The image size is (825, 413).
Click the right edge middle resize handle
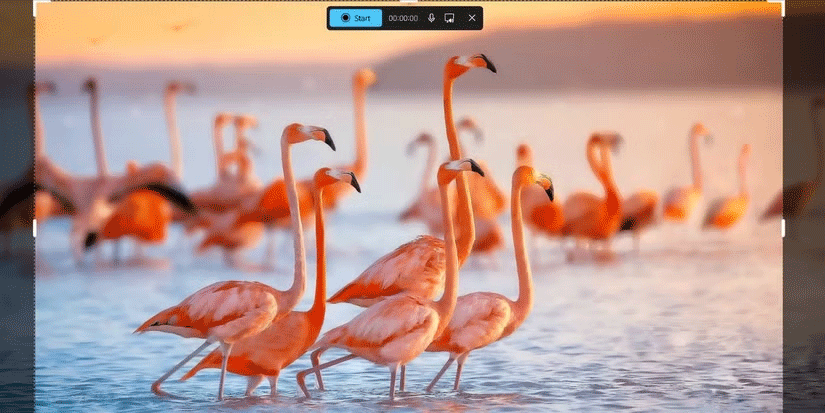782,228
